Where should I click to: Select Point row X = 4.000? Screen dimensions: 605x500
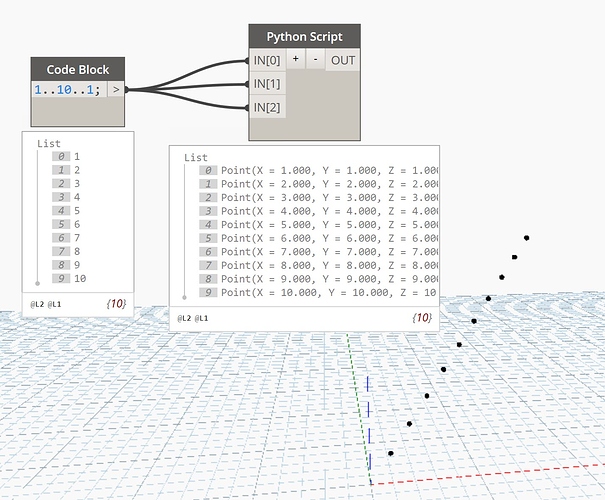pyautogui.click(x=319, y=211)
